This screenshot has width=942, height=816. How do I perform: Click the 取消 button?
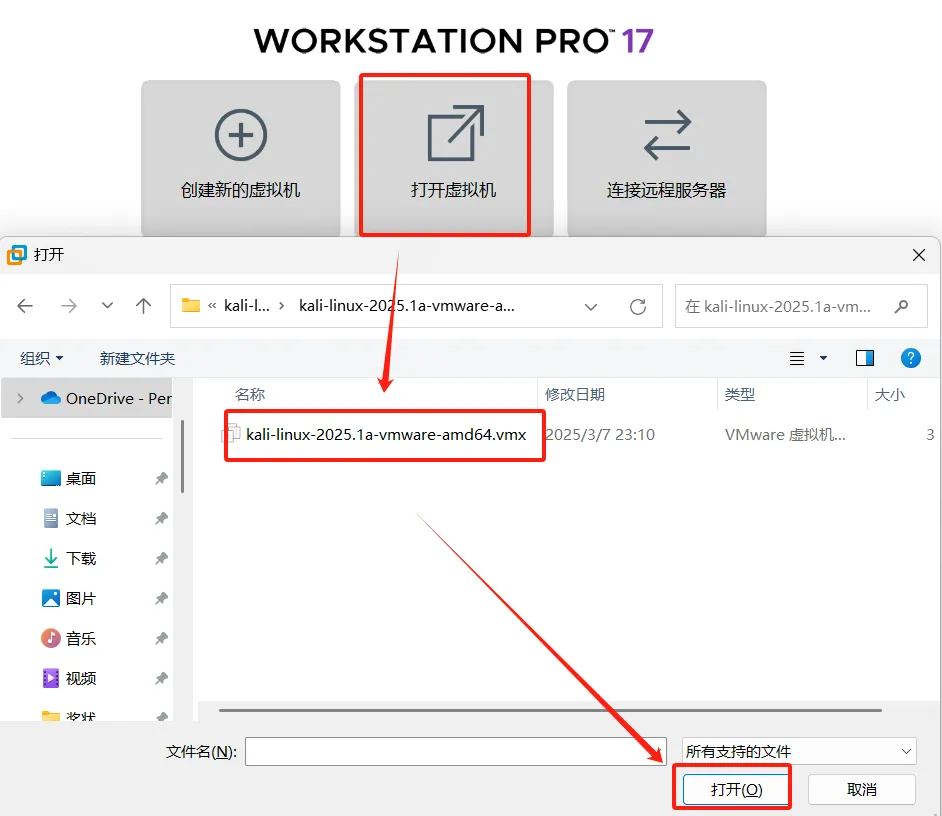(x=861, y=789)
